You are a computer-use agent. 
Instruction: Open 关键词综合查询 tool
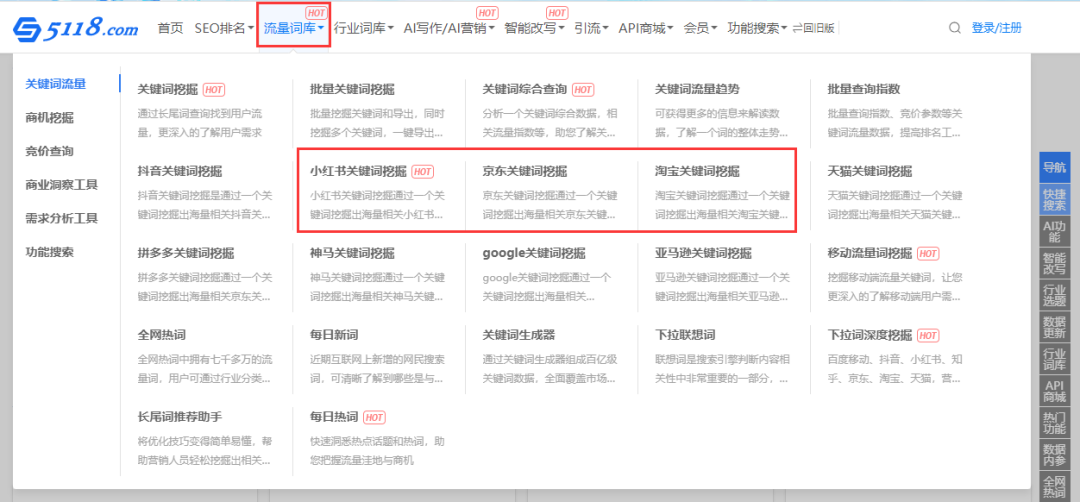(x=525, y=90)
